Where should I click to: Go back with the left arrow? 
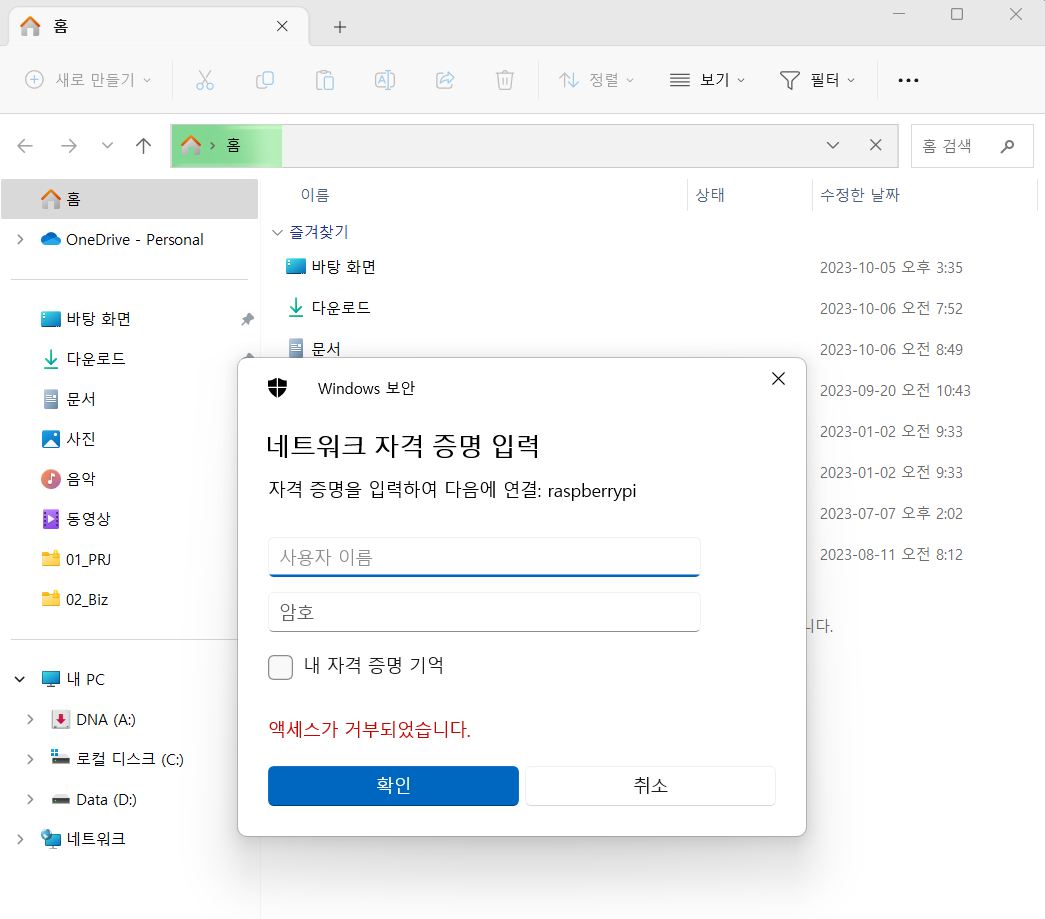pos(25,145)
